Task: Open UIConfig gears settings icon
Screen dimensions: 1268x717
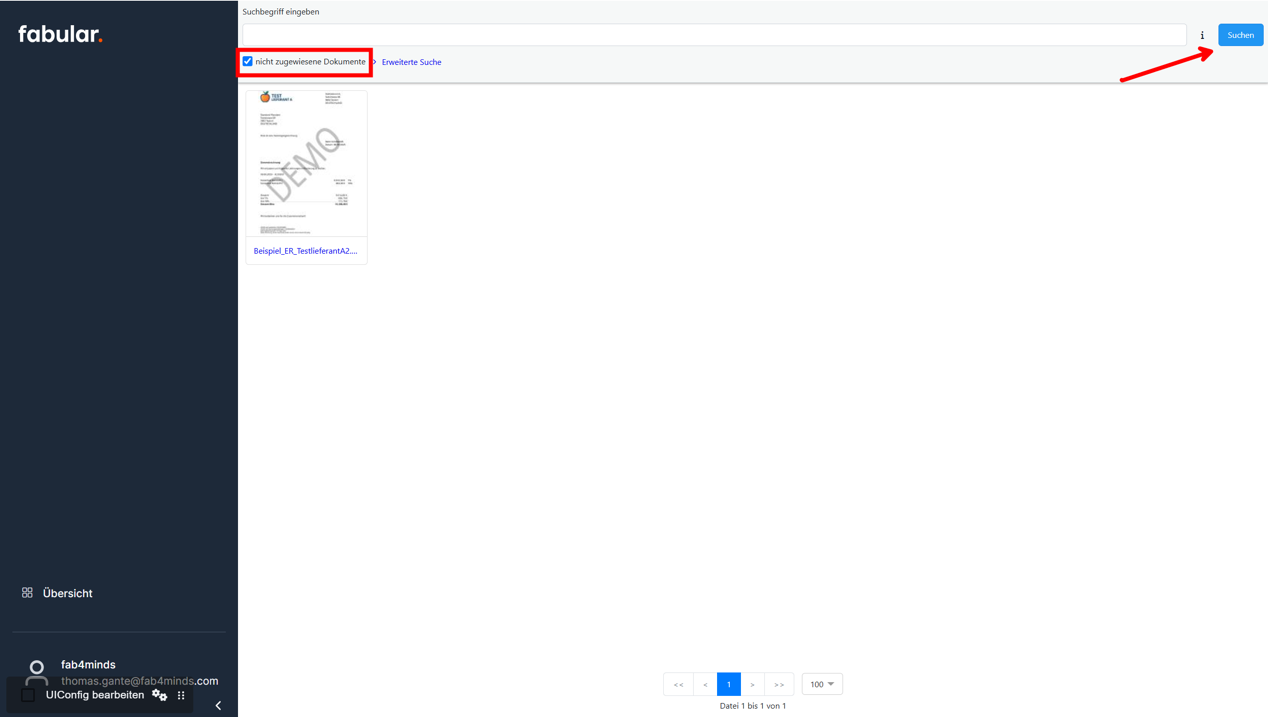Action: pos(160,695)
